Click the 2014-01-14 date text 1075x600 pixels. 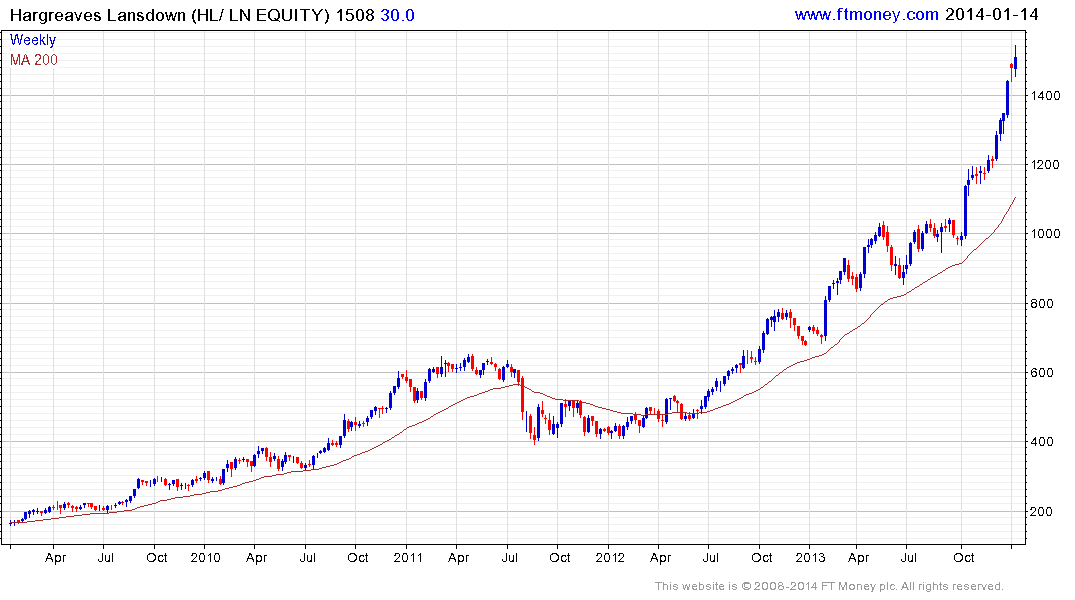(992, 14)
